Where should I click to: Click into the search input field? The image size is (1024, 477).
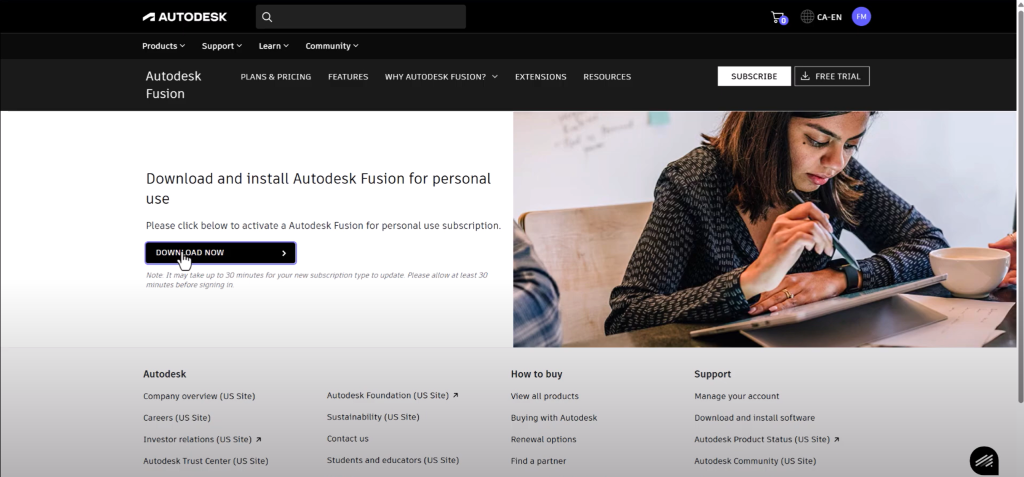pyautogui.click(x=370, y=17)
